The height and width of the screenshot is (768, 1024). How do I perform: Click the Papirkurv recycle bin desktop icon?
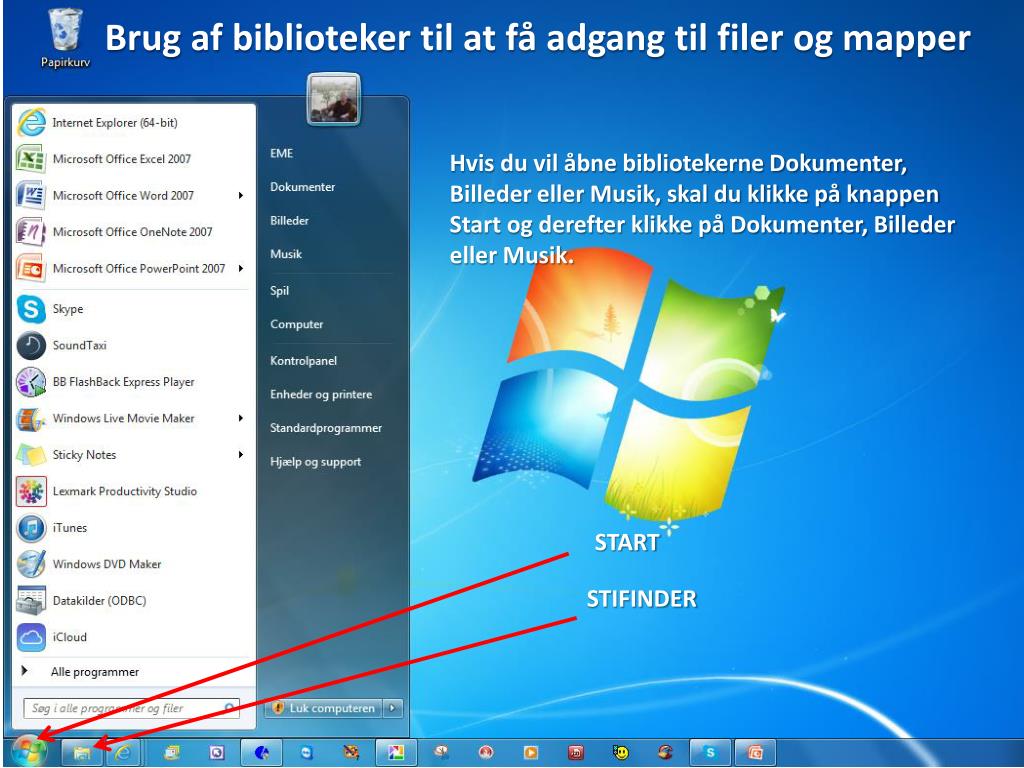[x=65, y=38]
